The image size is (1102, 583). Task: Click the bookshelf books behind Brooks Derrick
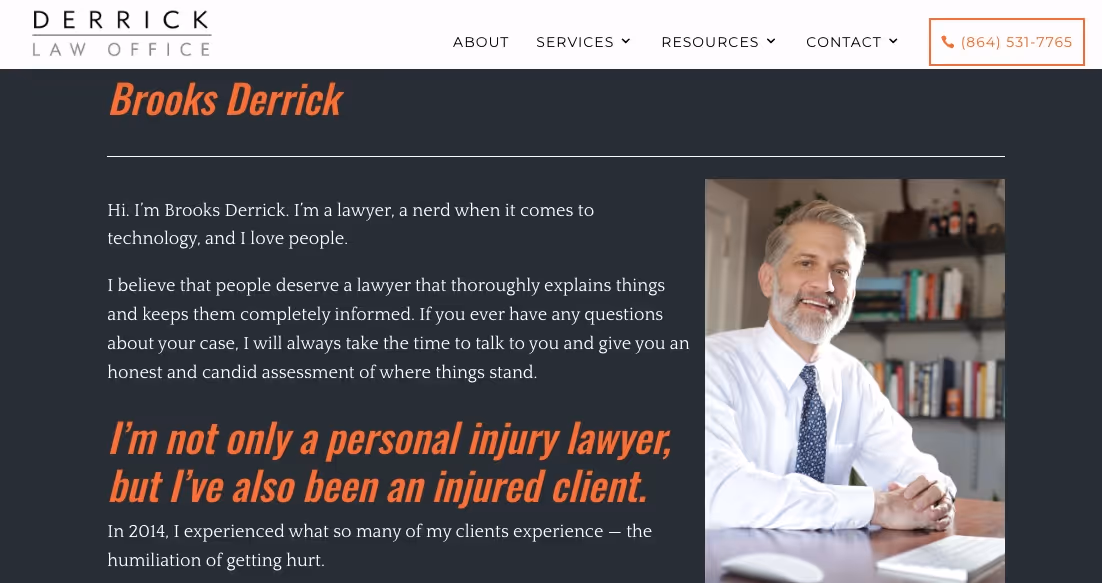tap(928, 386)
